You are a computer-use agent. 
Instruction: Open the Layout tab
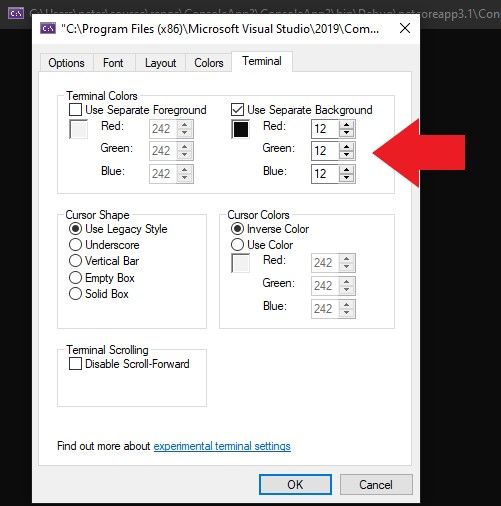[160, 63]
